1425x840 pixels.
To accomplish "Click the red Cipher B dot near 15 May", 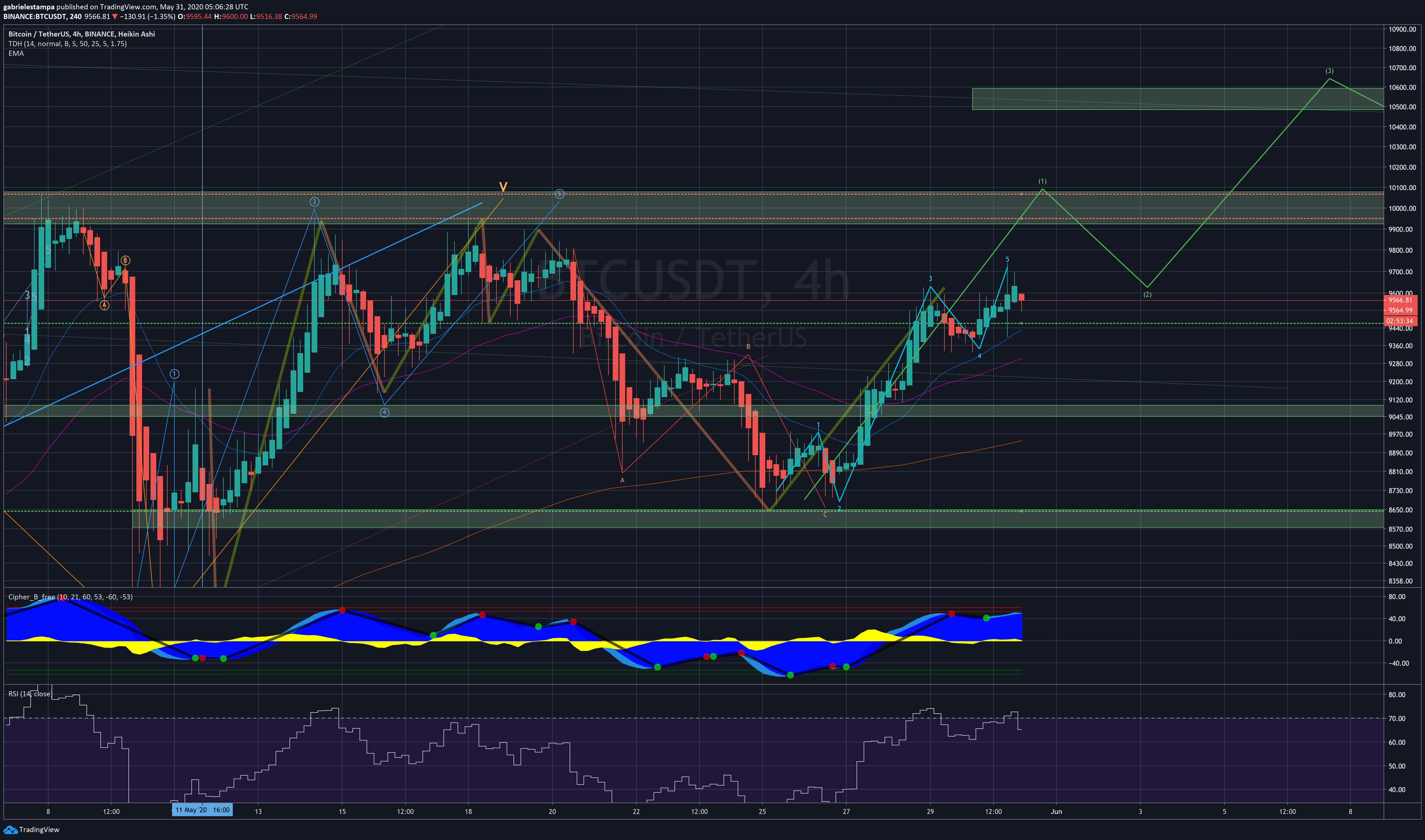I will click(342, 610).
